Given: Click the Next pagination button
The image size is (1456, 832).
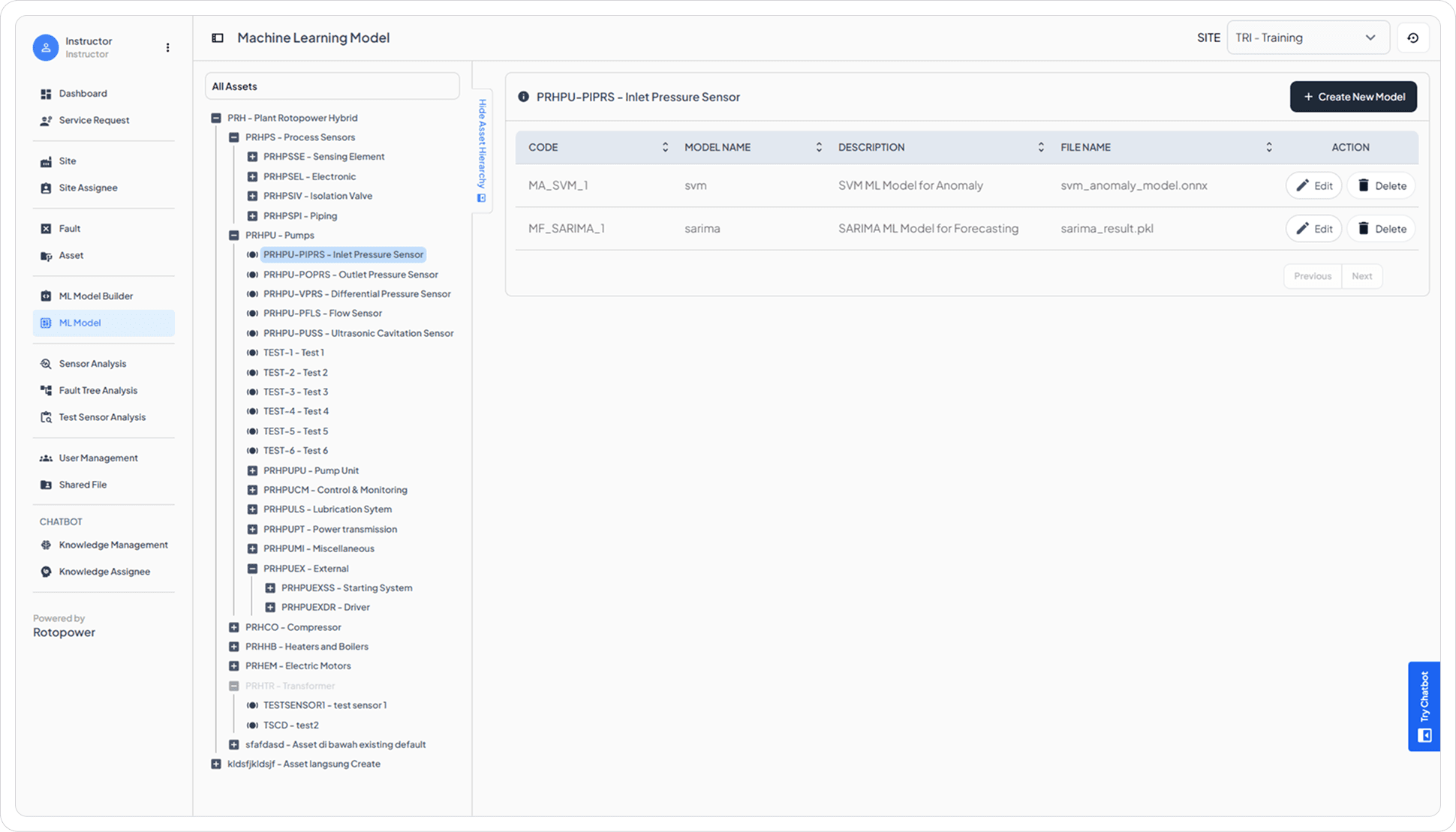Looking at the screenshot, I should tap(1361, 276).
